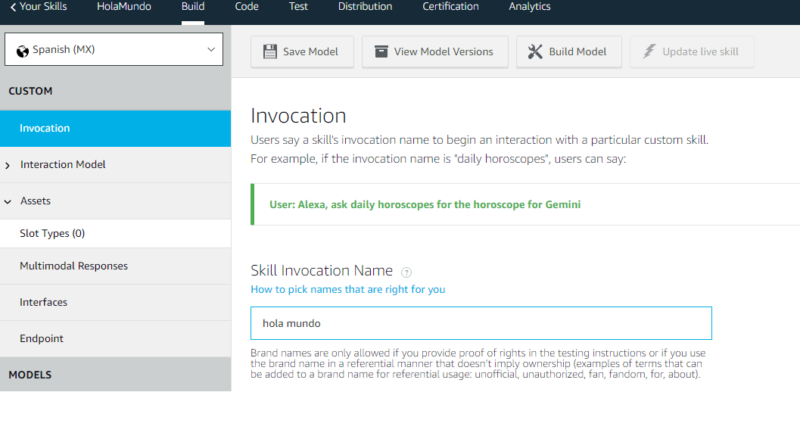Open the Test tab

click(298, 7)
